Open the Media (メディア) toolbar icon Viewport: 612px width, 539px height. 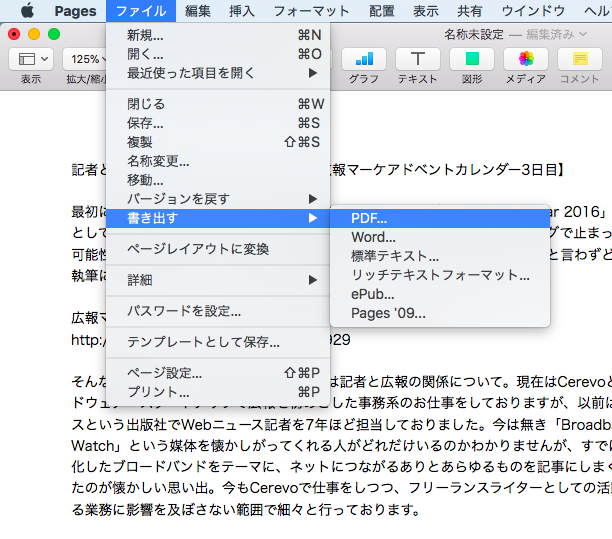[526, 60]
